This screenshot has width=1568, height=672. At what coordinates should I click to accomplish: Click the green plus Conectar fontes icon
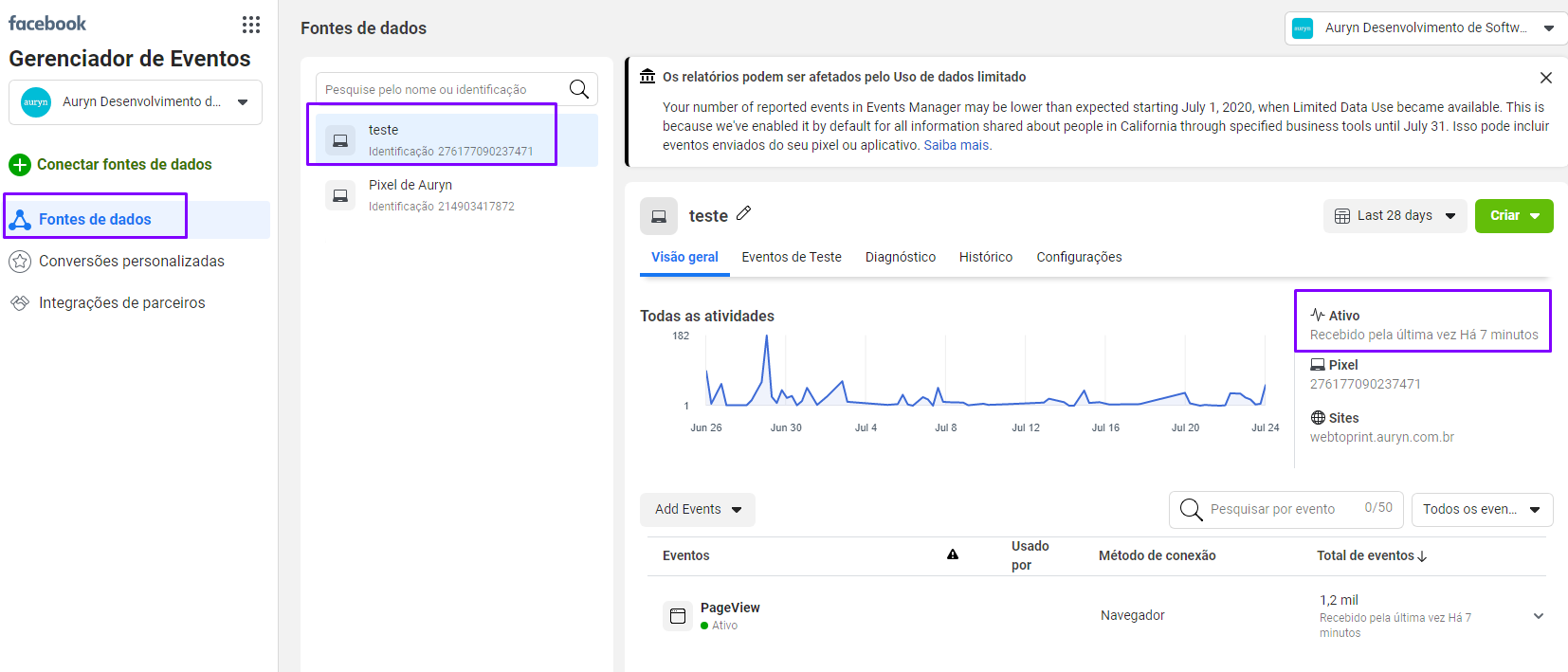tap(20, 165)
